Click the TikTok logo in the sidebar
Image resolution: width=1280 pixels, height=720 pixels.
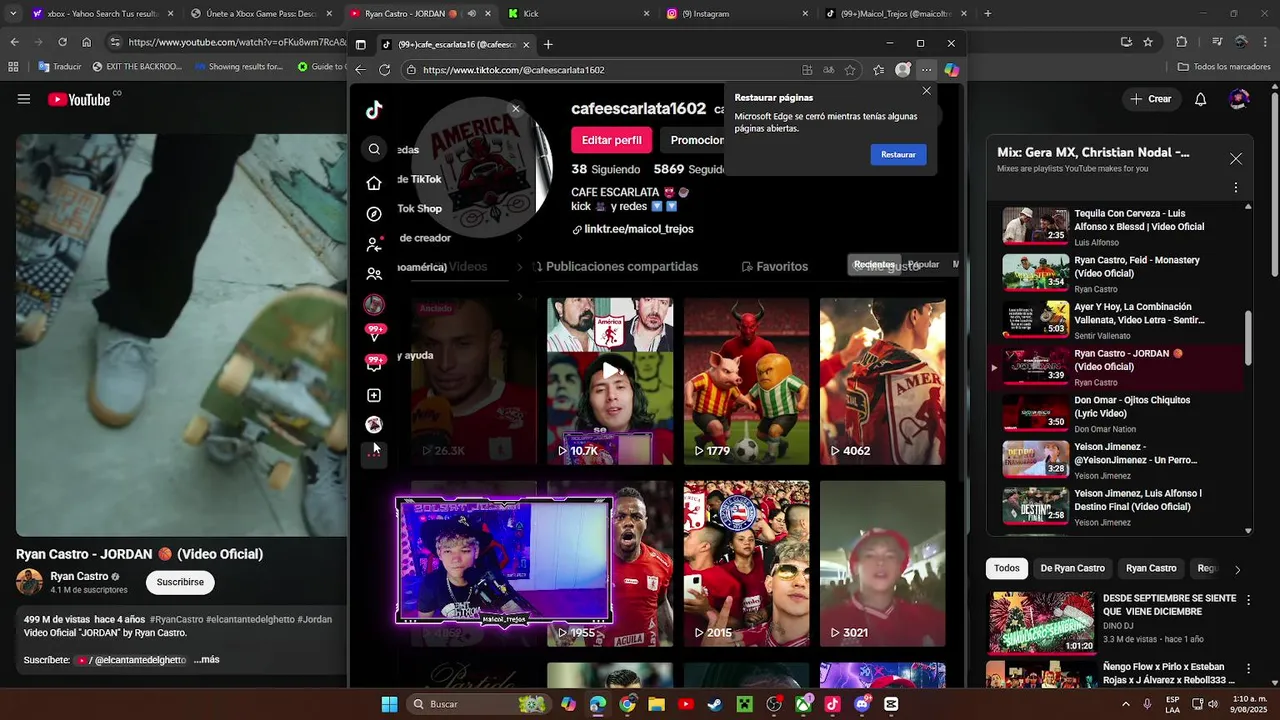[x=374, y=110]
